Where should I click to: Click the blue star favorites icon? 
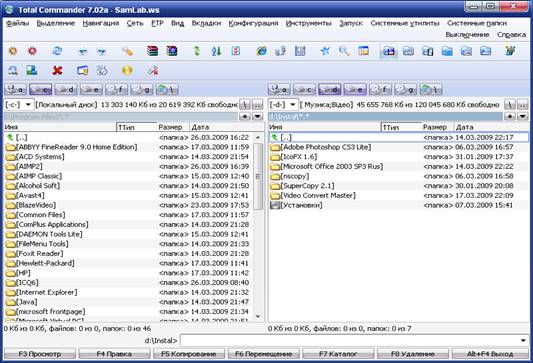pyautogui.click(x=325, y=51)
